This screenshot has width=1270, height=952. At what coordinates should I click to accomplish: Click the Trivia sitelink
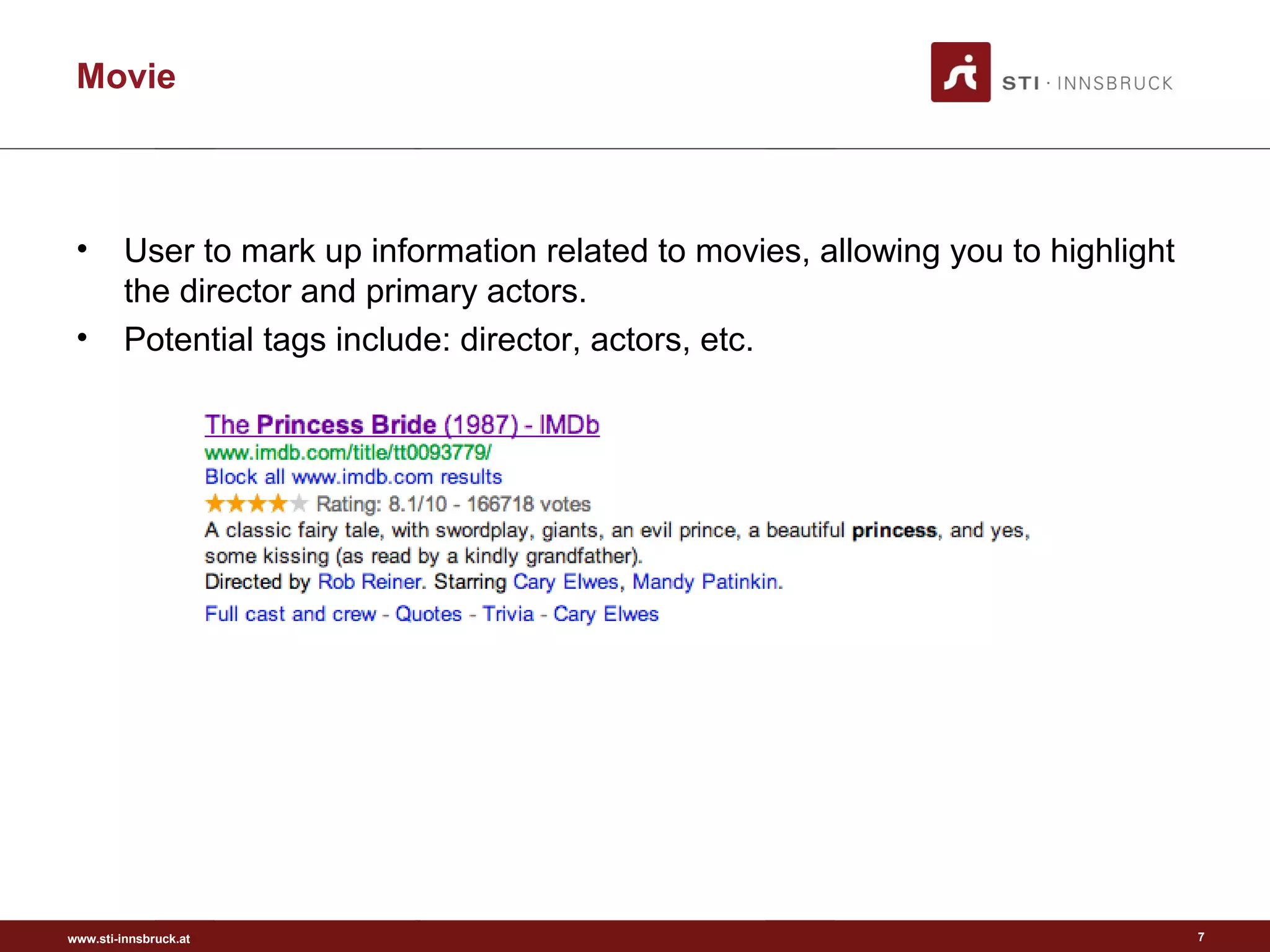[508, 614]
